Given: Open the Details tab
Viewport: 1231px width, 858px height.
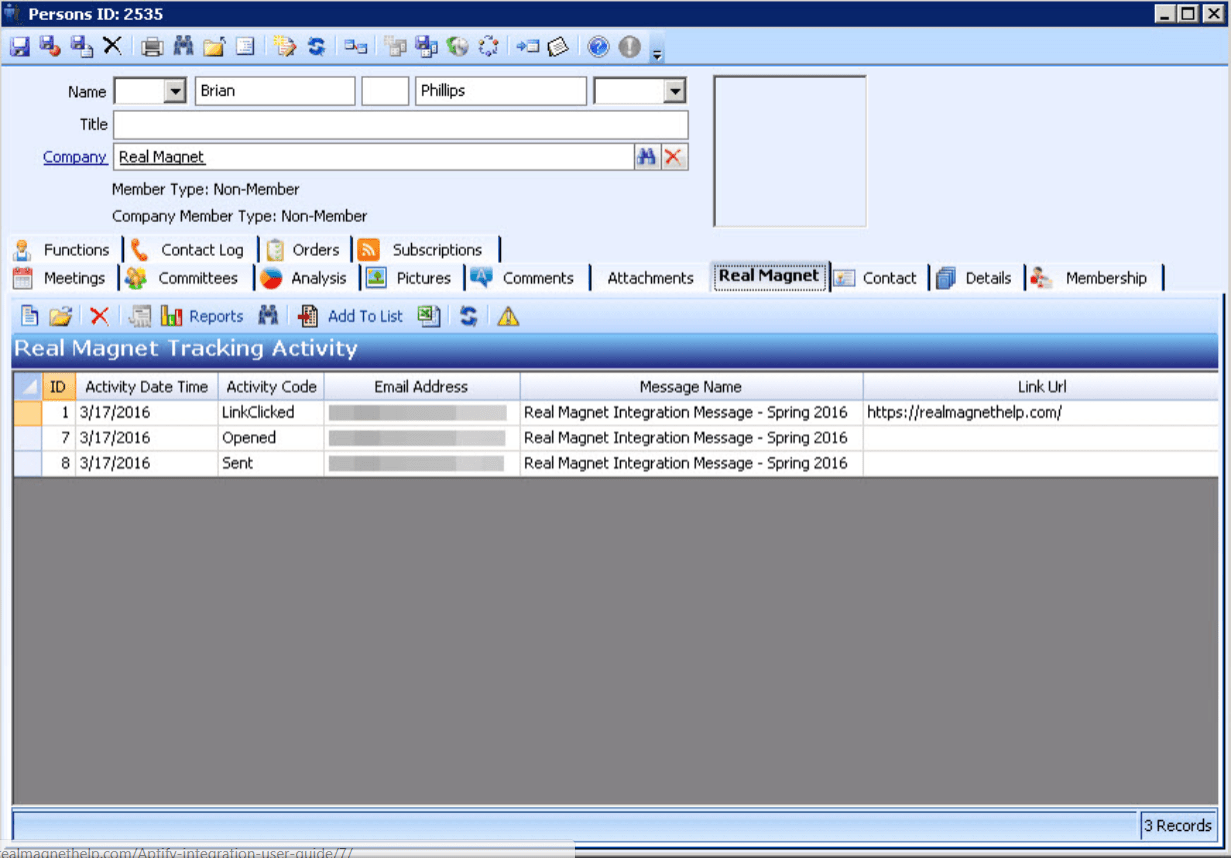Looking at the screenshot, I should coord(977,278).
